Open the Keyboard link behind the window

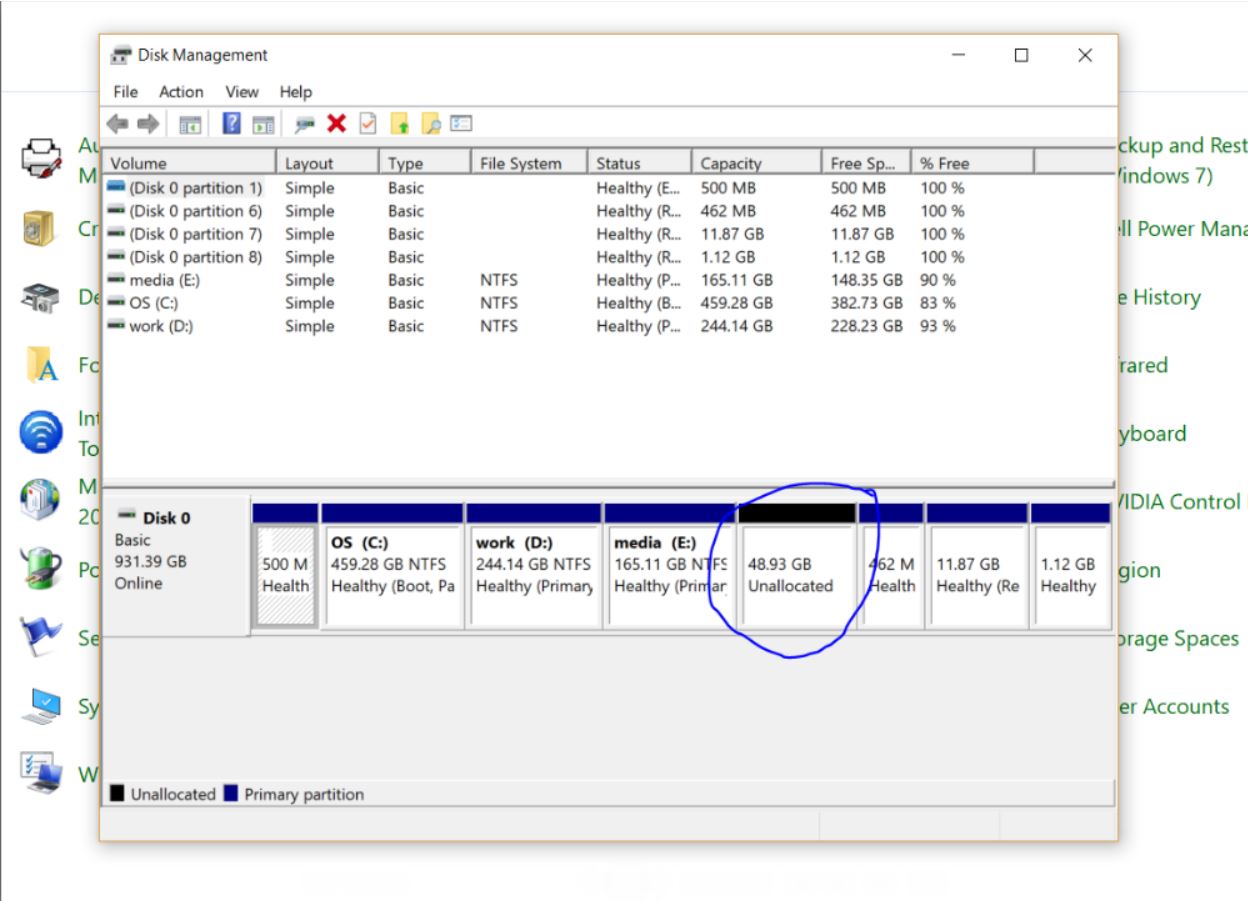(x=1153, y=434)
